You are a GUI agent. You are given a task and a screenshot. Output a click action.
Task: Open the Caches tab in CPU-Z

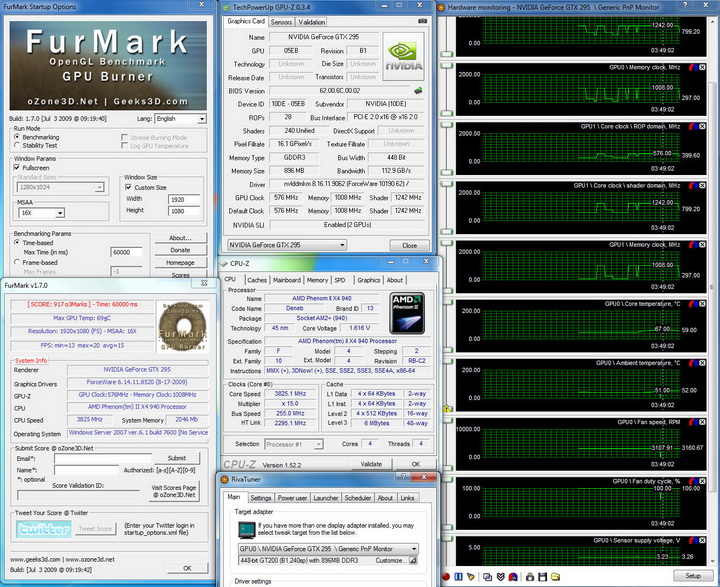pos(257,280)
